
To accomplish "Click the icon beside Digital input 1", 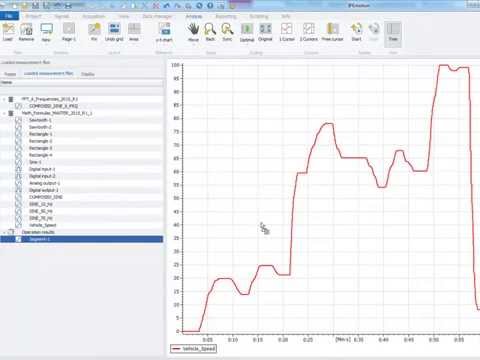I will coord(18,169).
